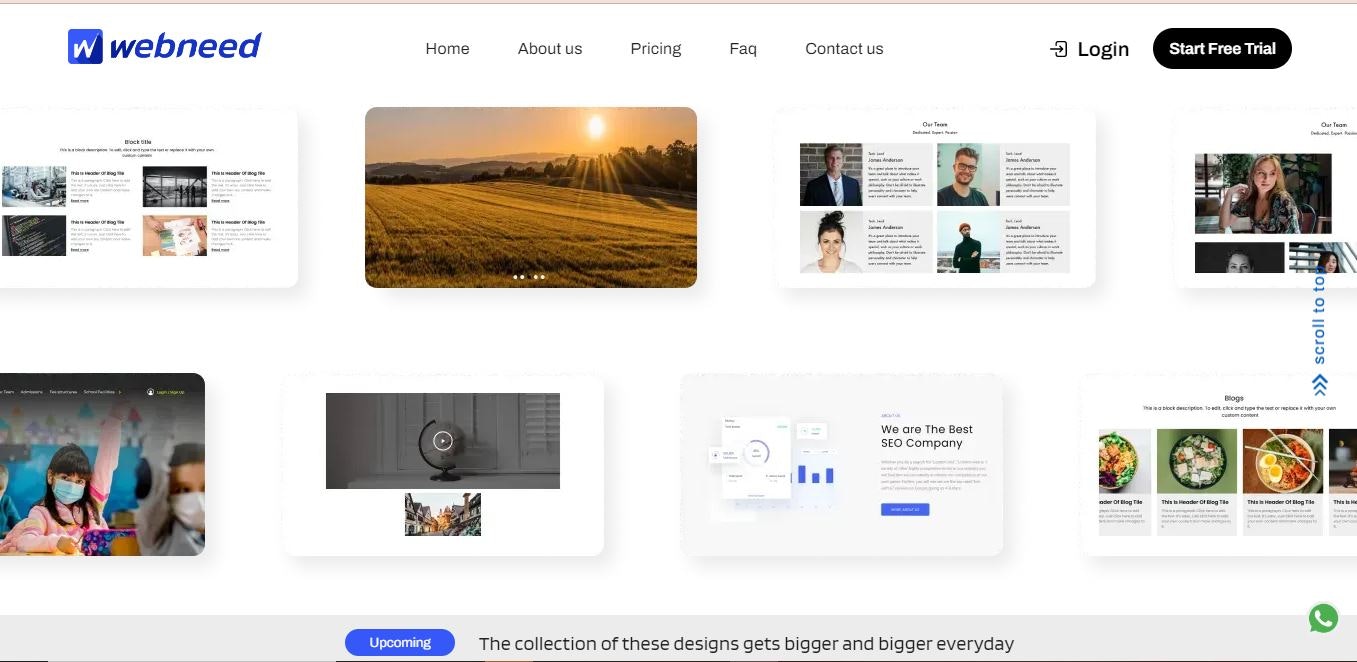Select the Blogs food bowls template
This screenshot has height=662, width=1357.
1219,464
